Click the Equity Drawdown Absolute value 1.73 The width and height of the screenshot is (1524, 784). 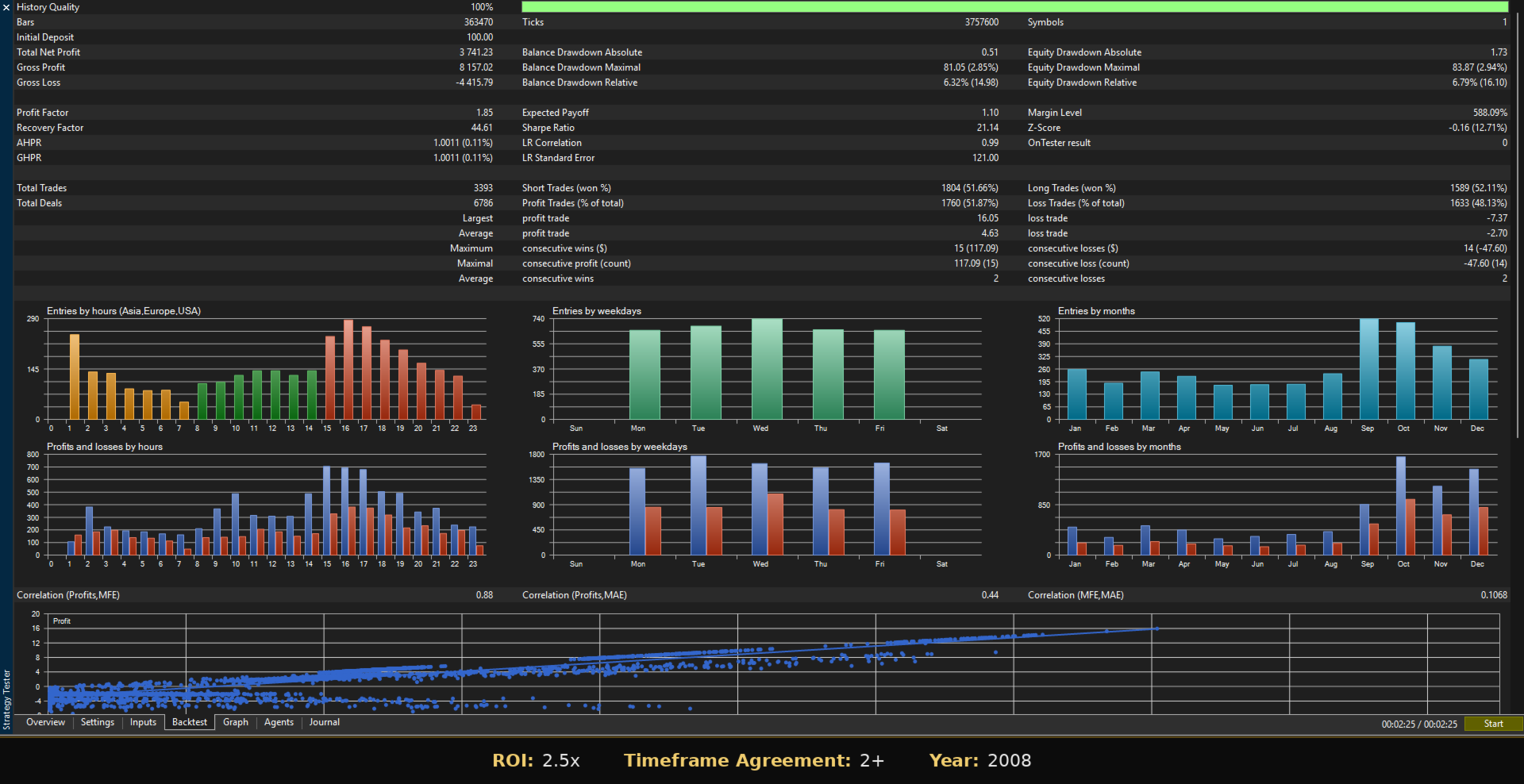tap(1499, 52)
